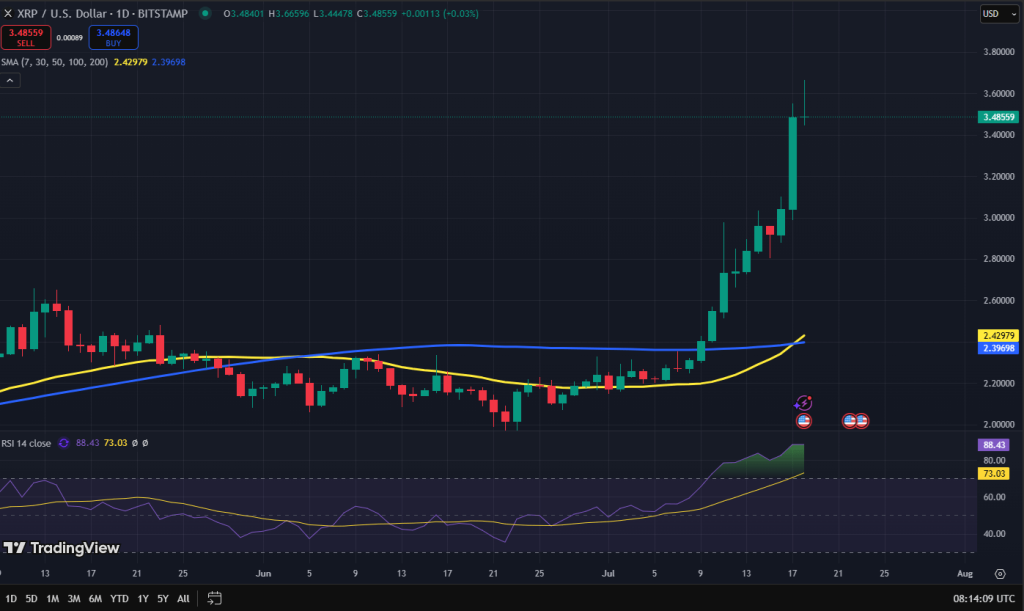Click the current price label 3.48559 on axis
This screenshot has width=1024, height=611.
999,117
